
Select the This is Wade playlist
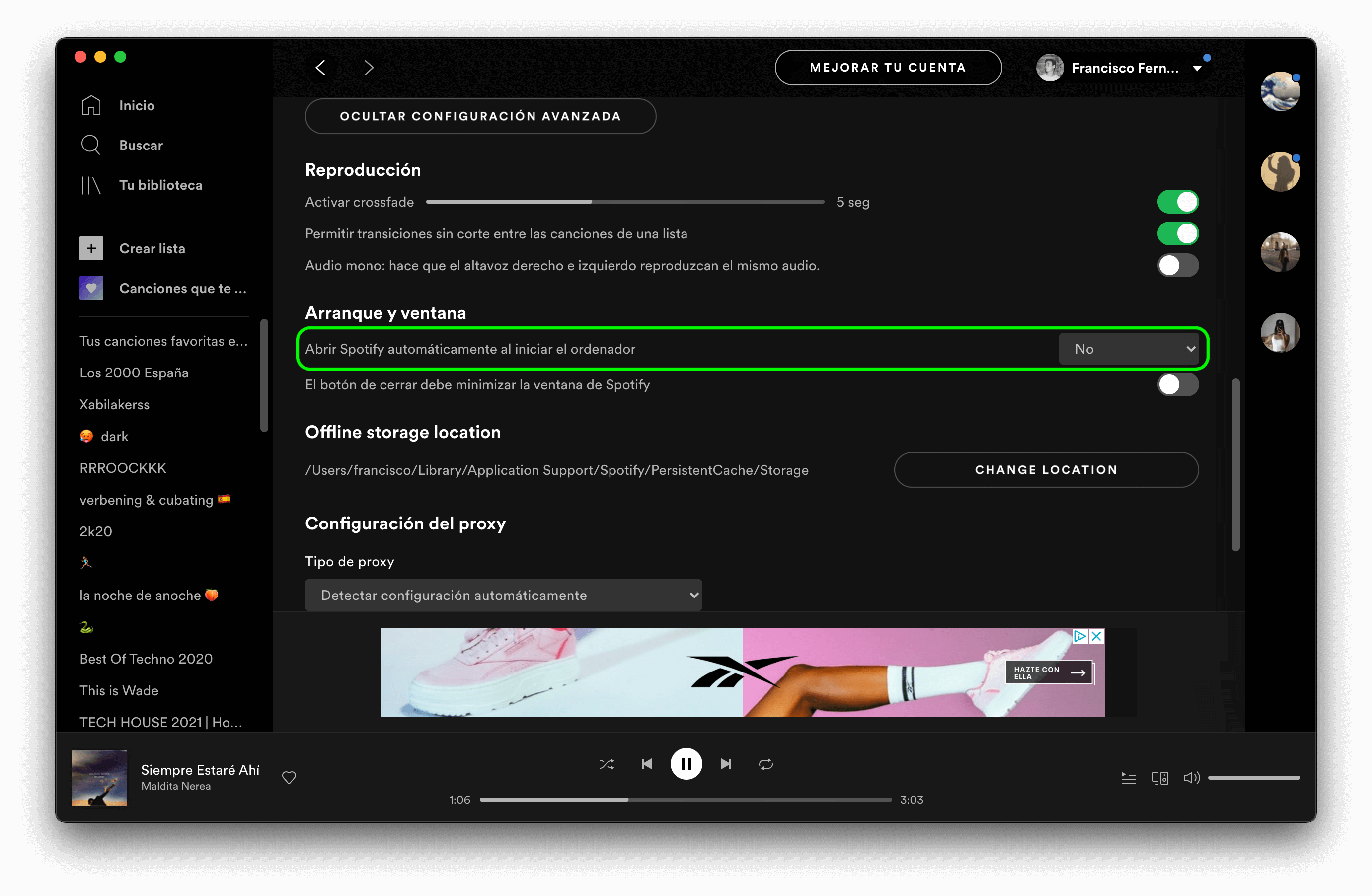(119, 690)
